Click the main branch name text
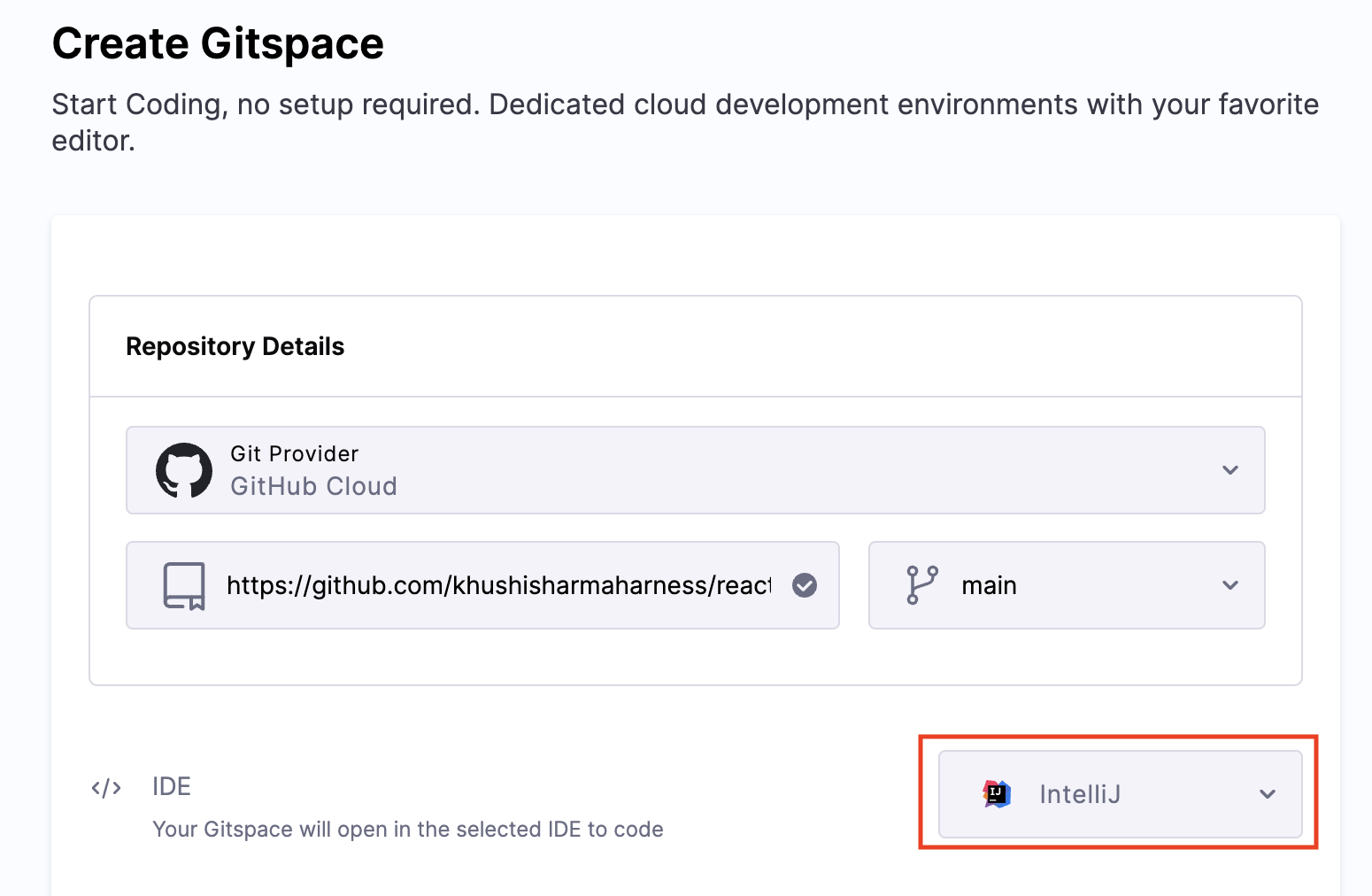Image resolution: width=1372 pixels, height=896 pixels. click(989, 585)
